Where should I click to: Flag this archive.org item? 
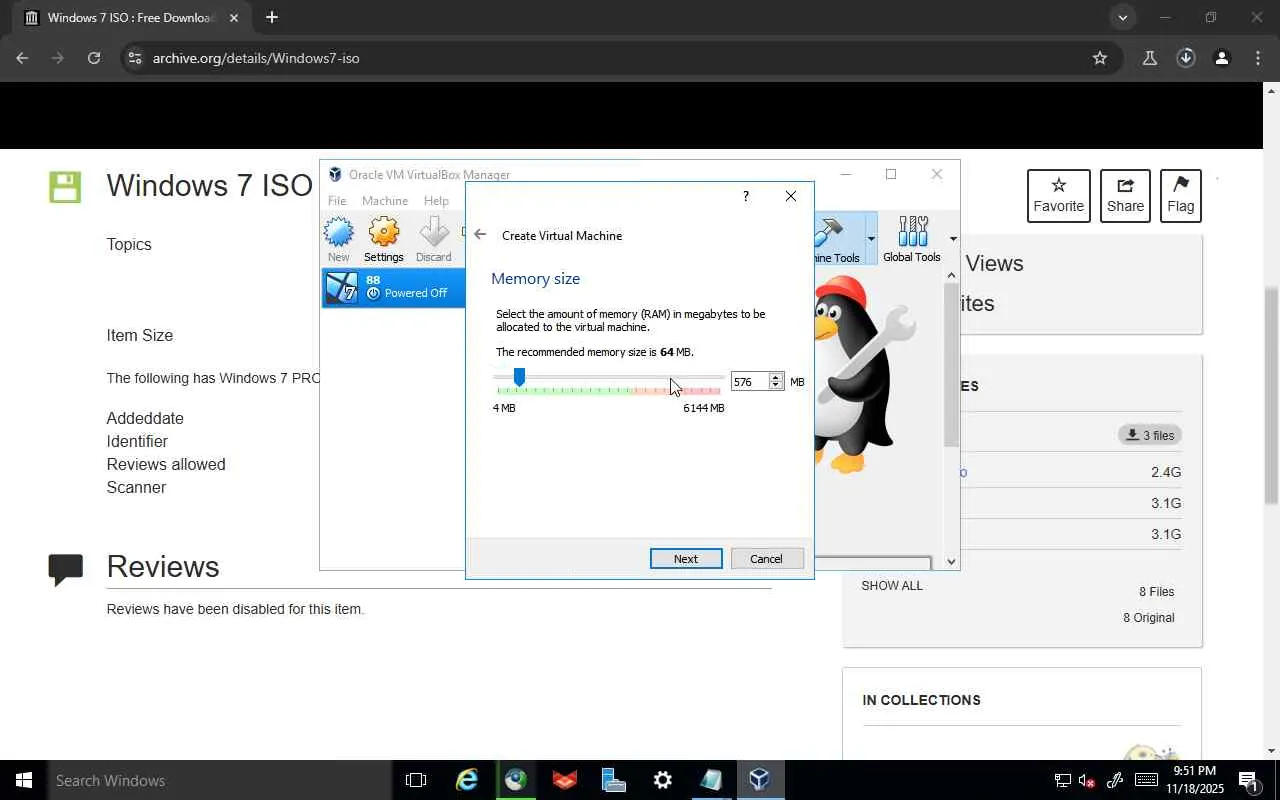point(1180,196)
